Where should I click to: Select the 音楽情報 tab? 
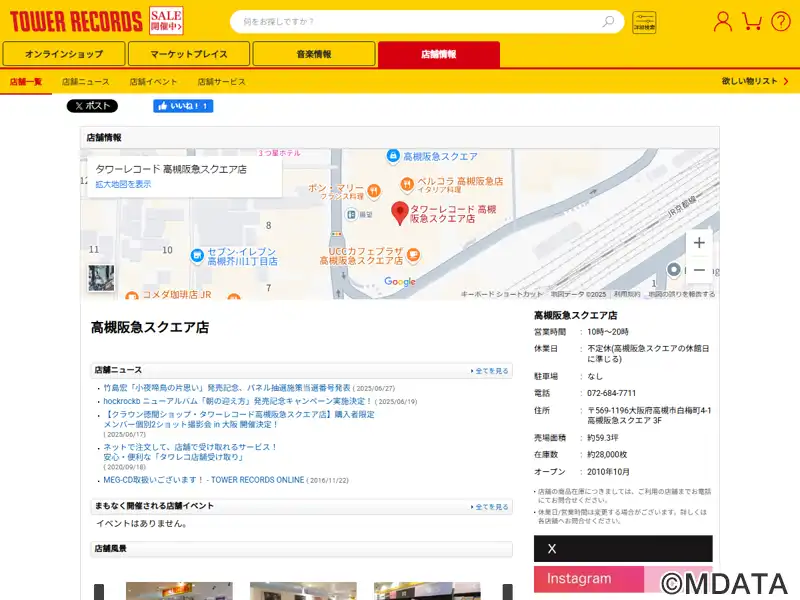(x=314, y=54)
